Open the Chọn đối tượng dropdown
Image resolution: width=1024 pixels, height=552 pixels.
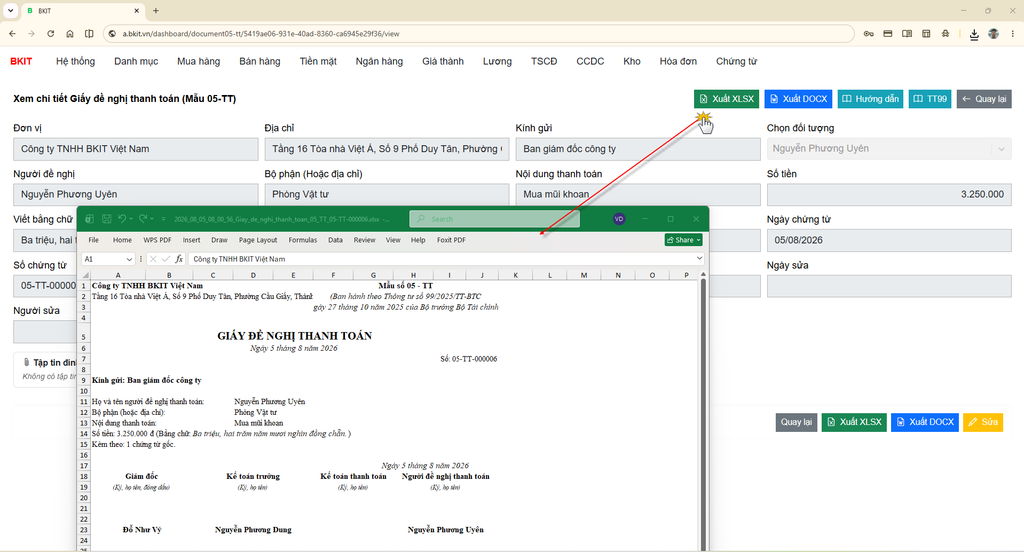click(x=889, y=149)
